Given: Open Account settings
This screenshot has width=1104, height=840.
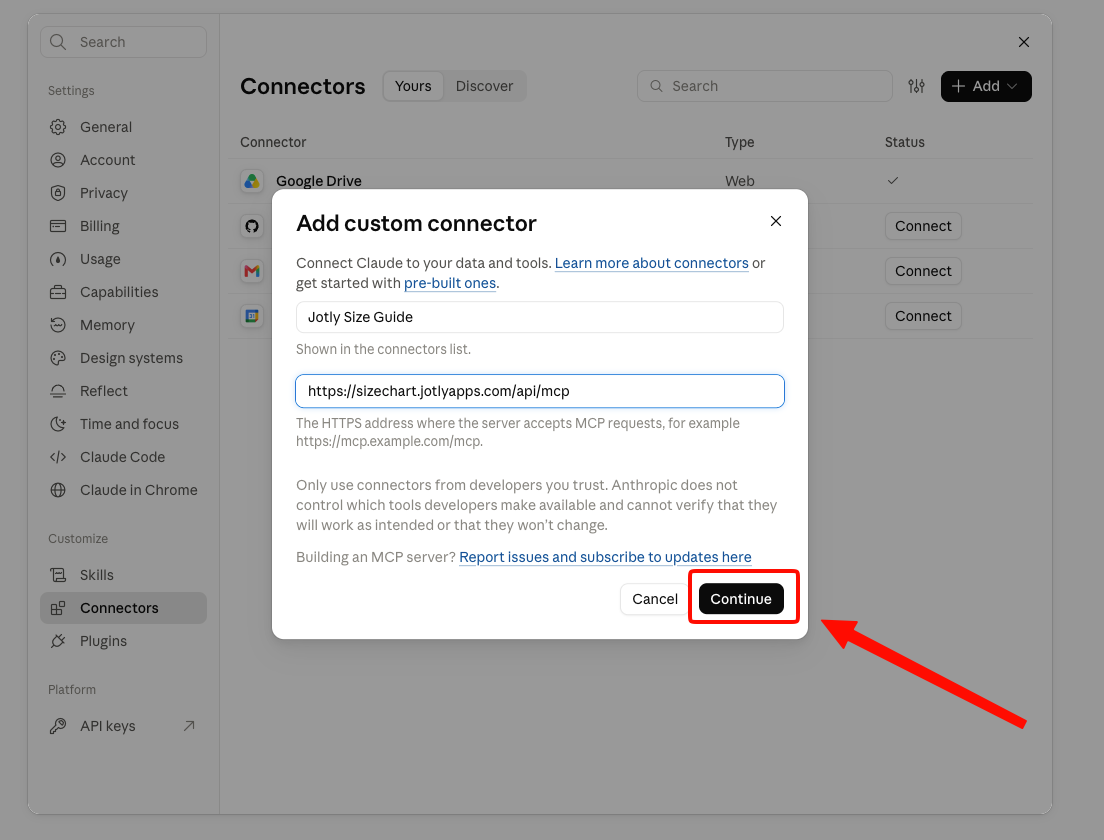Looking at the screenshot, I should click(123, 160).
